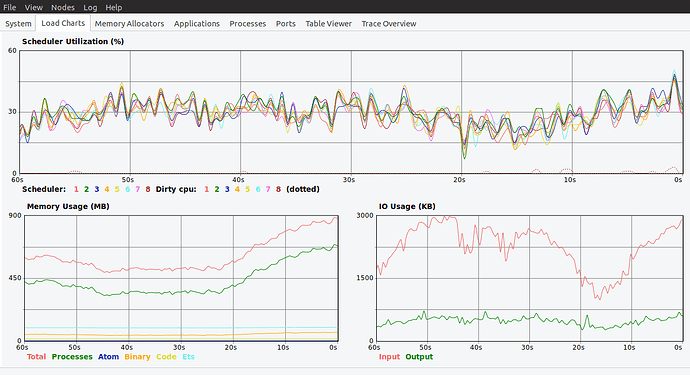Screen dimensions: 690x375
Task: Click the 450 label on memory axis
Action: pos(15,278)
